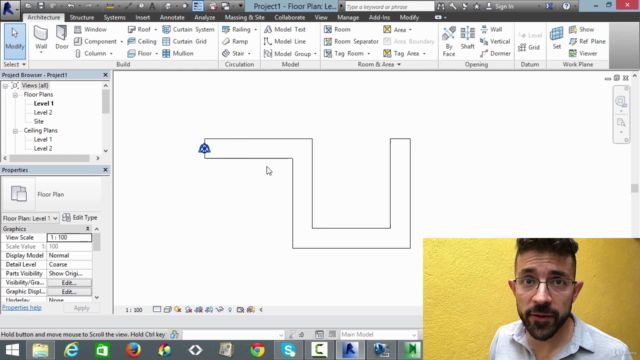This screenshot has width=640, height=360.
Task: Click the Set work plane tool
Action: (x=557, y=38)
